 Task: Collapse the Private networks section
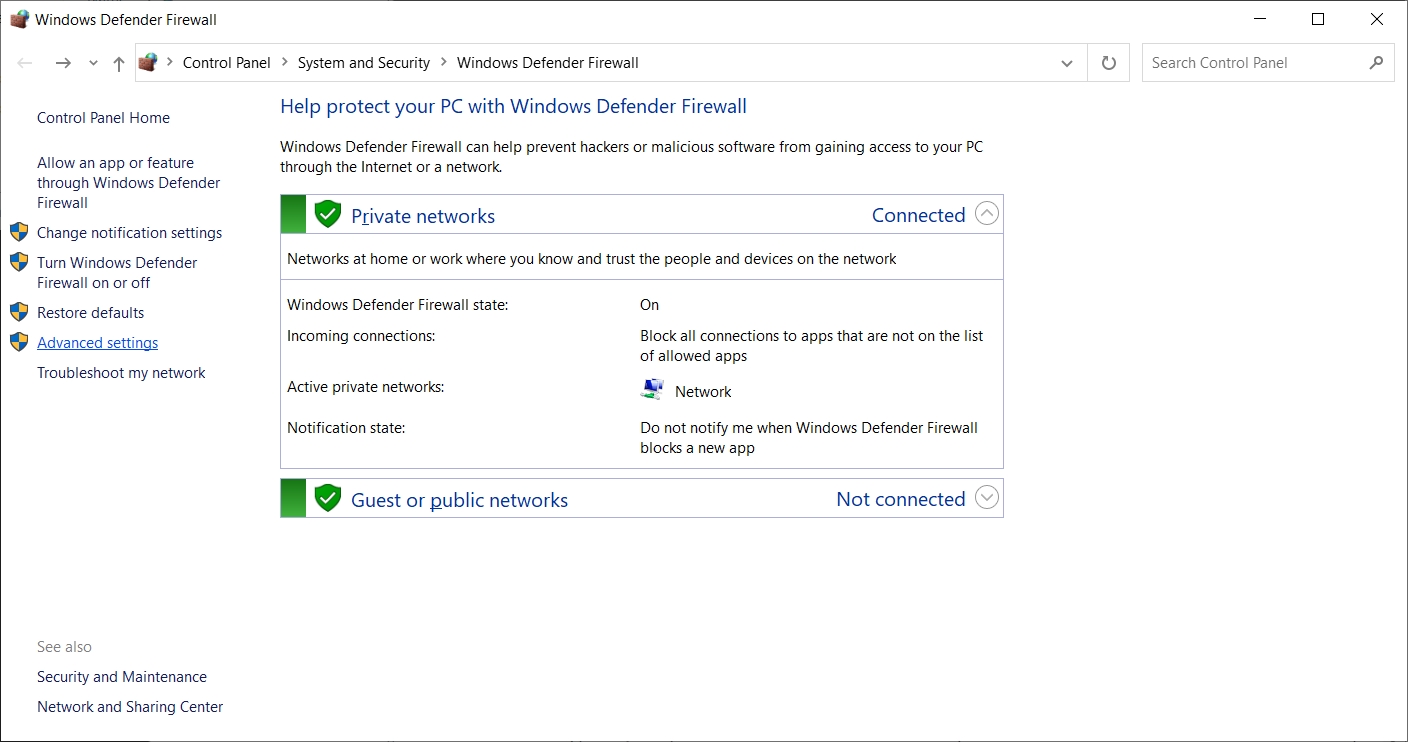coord(986,214)
